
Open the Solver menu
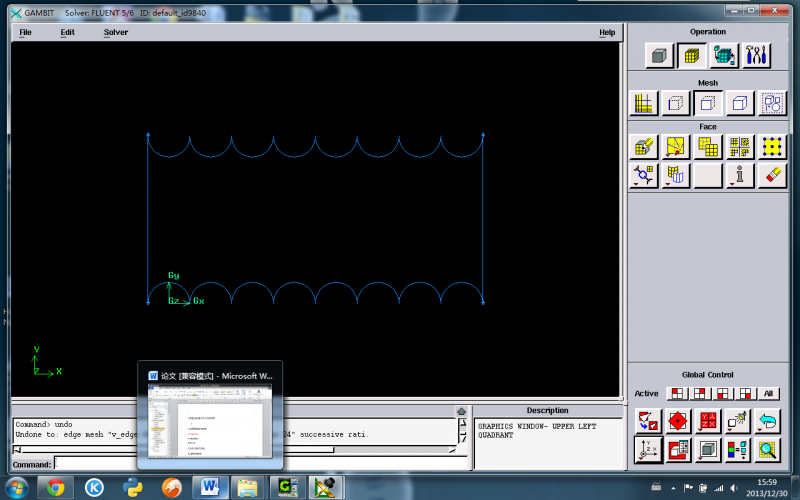coord(116,32)
